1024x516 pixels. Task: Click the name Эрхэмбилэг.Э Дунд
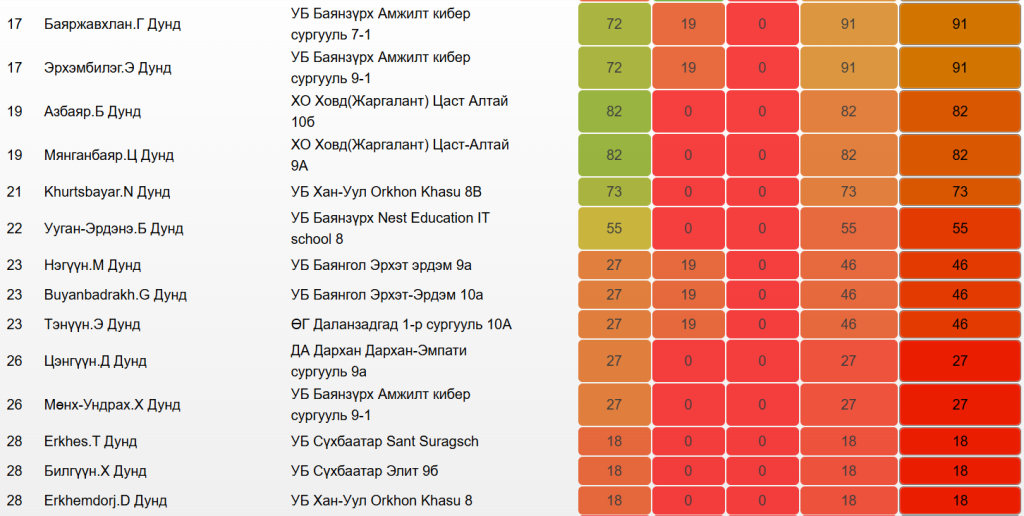[x=107, y=68]
